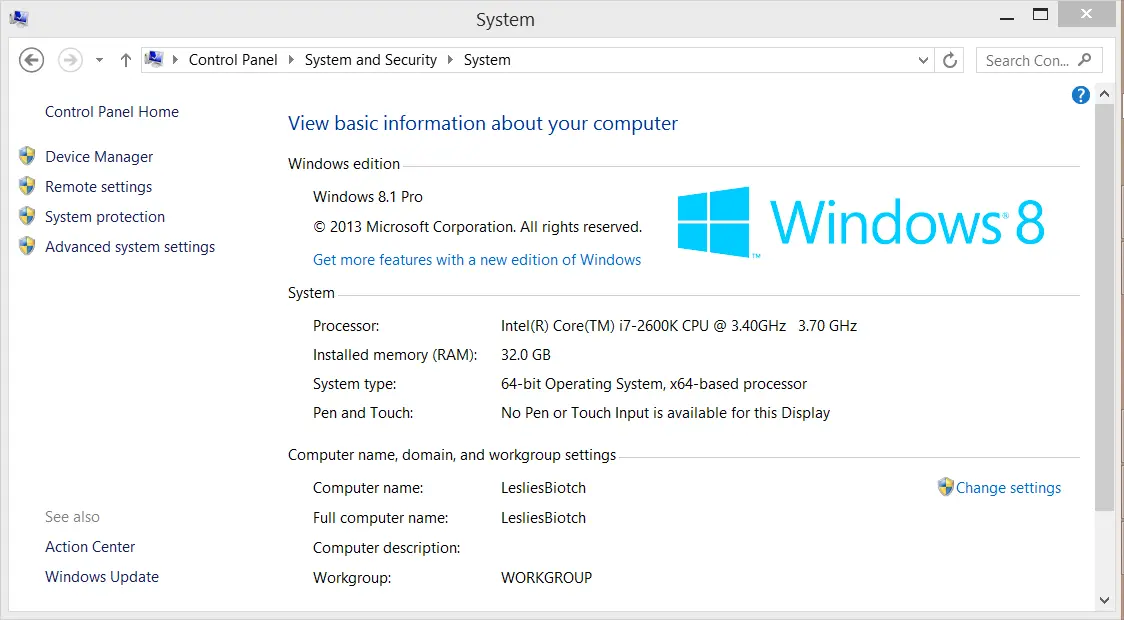This screenshot has width=1124, height=620.
Task: Click Change settings link
Action: click(x=1008, y=488)
